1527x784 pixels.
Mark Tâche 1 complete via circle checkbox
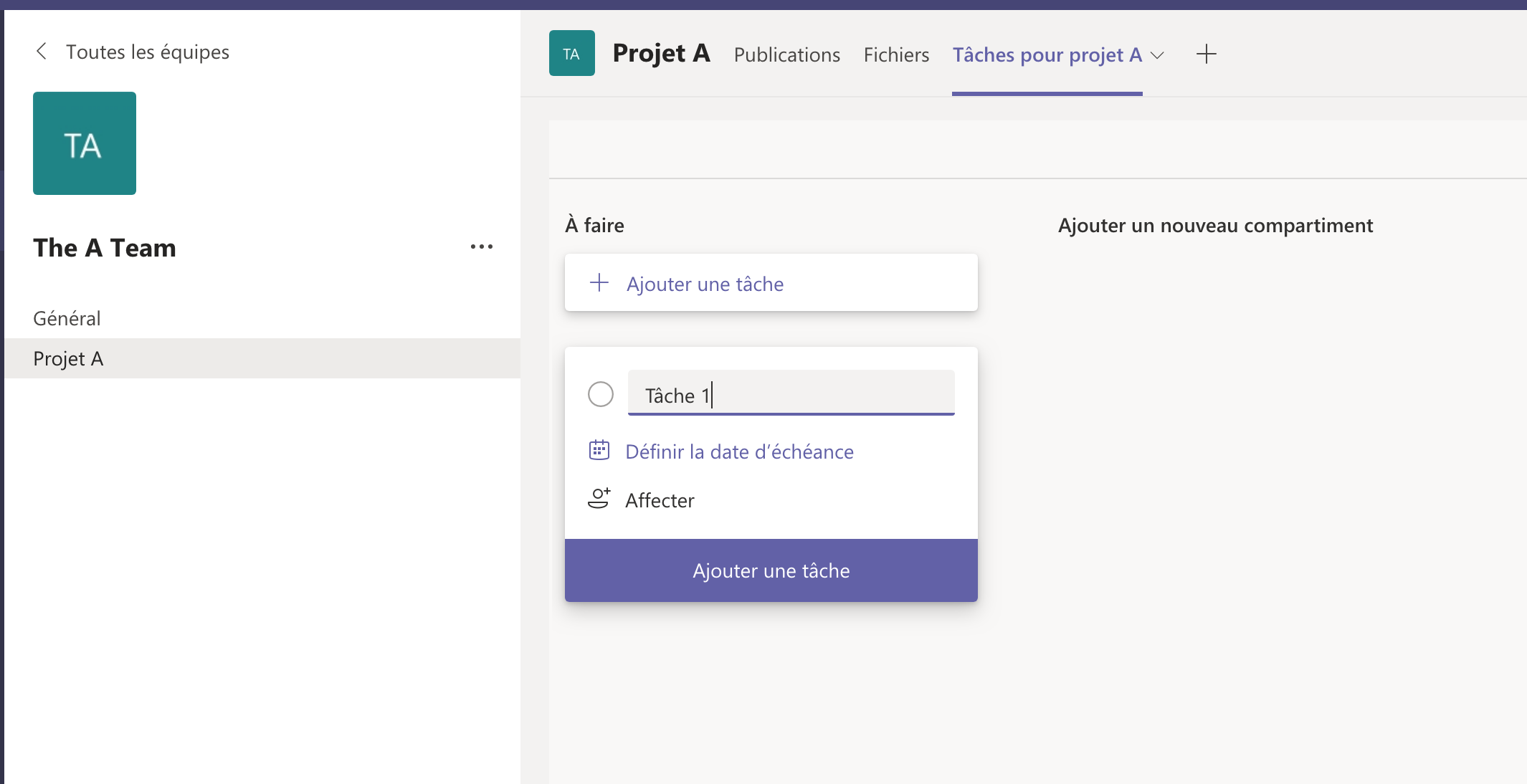tap(601, 394)
